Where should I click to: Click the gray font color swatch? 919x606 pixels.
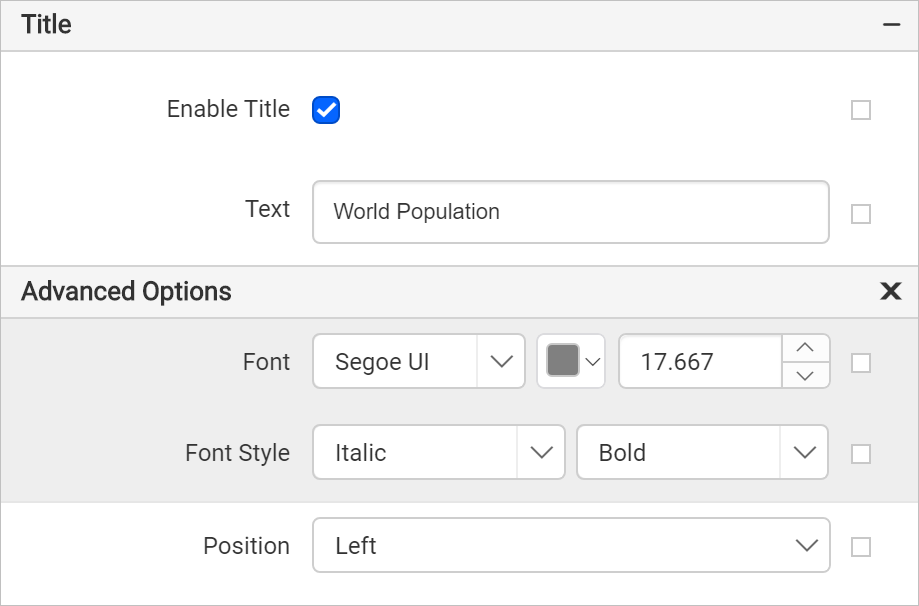pos(563,361)
